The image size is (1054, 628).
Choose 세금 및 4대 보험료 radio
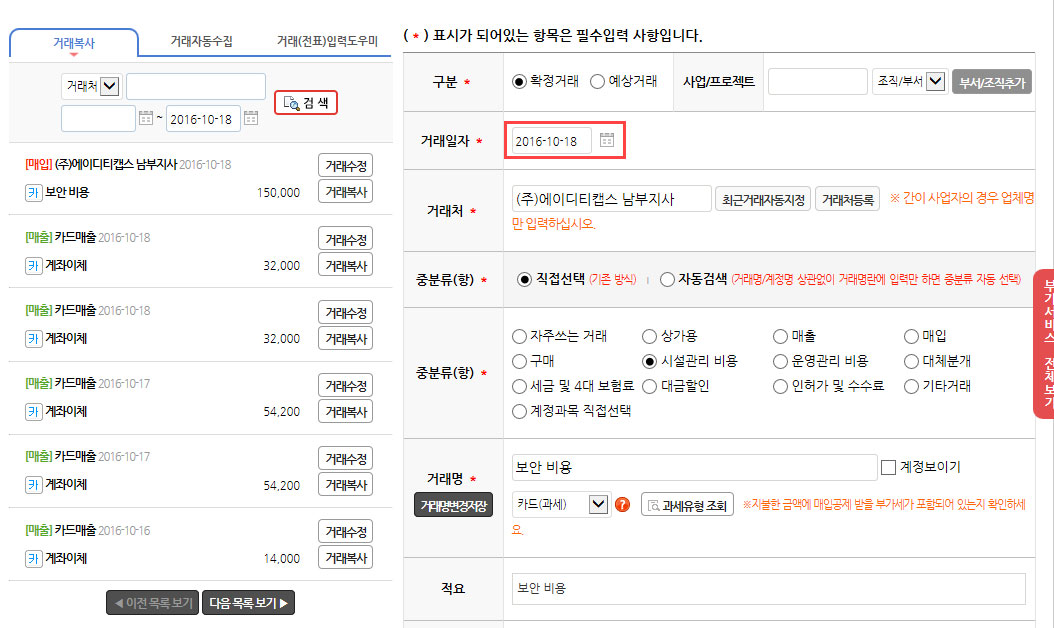tap(519, 387)
